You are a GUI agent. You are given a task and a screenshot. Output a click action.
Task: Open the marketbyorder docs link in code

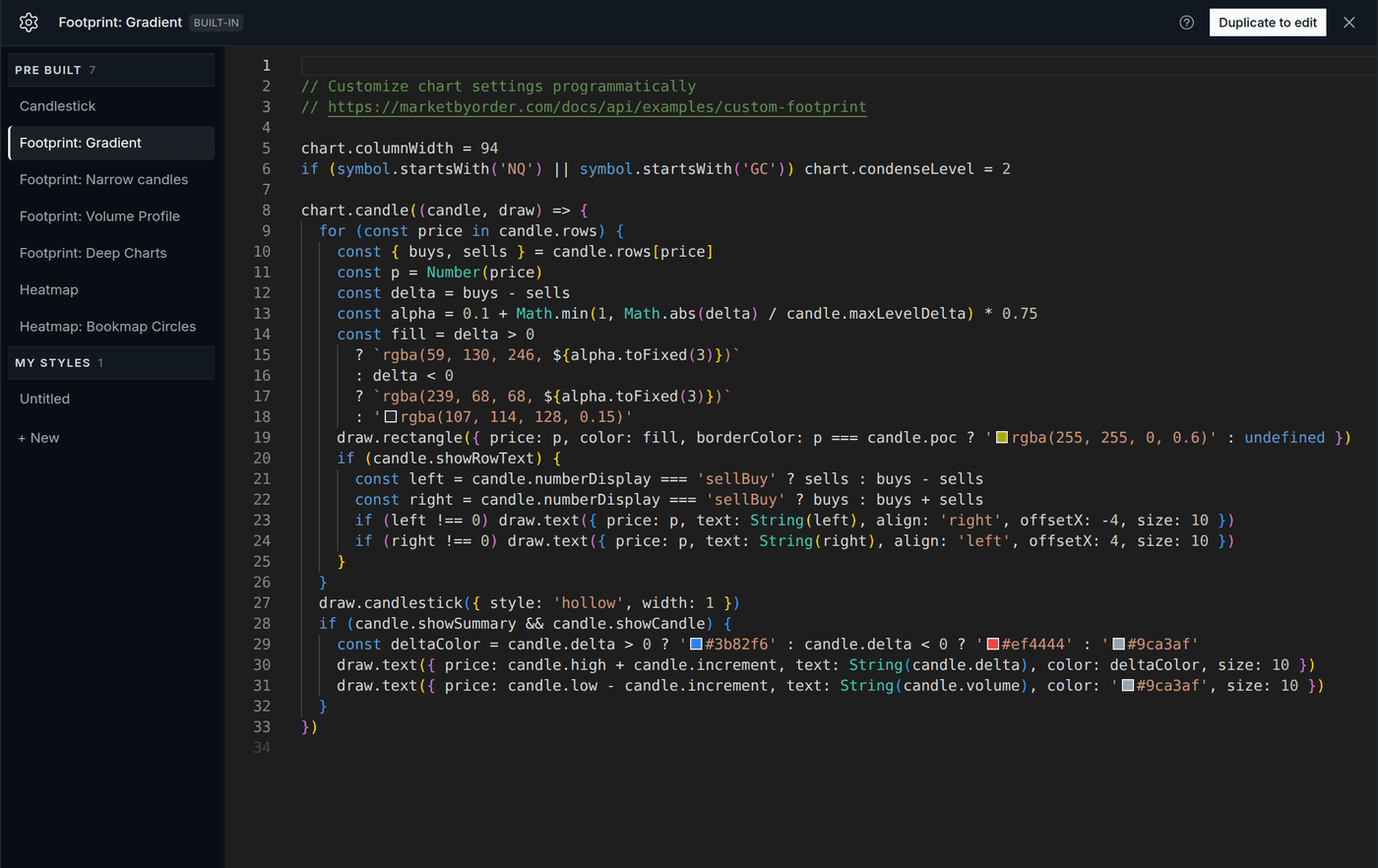(x=597, y=107)
